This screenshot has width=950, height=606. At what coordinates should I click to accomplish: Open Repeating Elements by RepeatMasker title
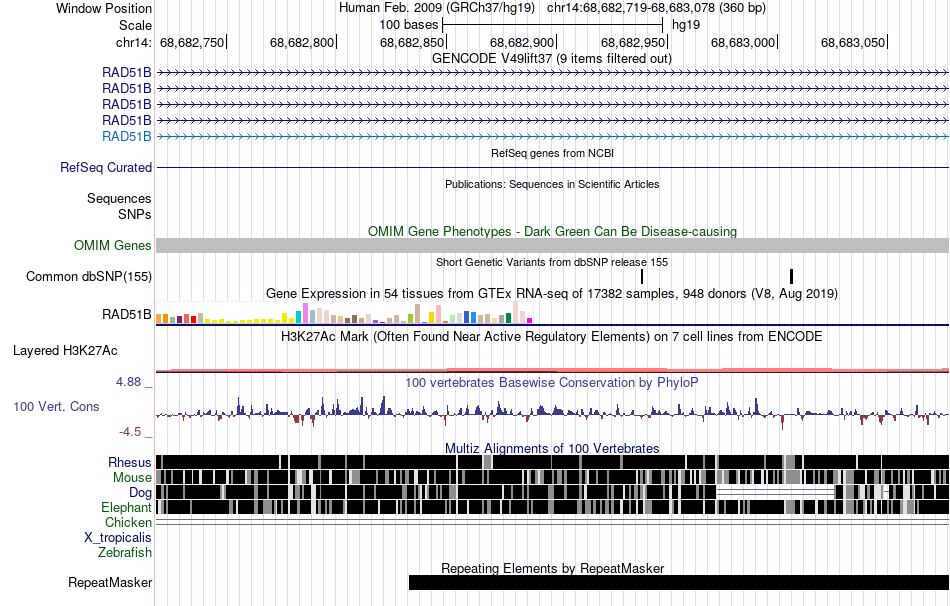[x=553, y=568]
